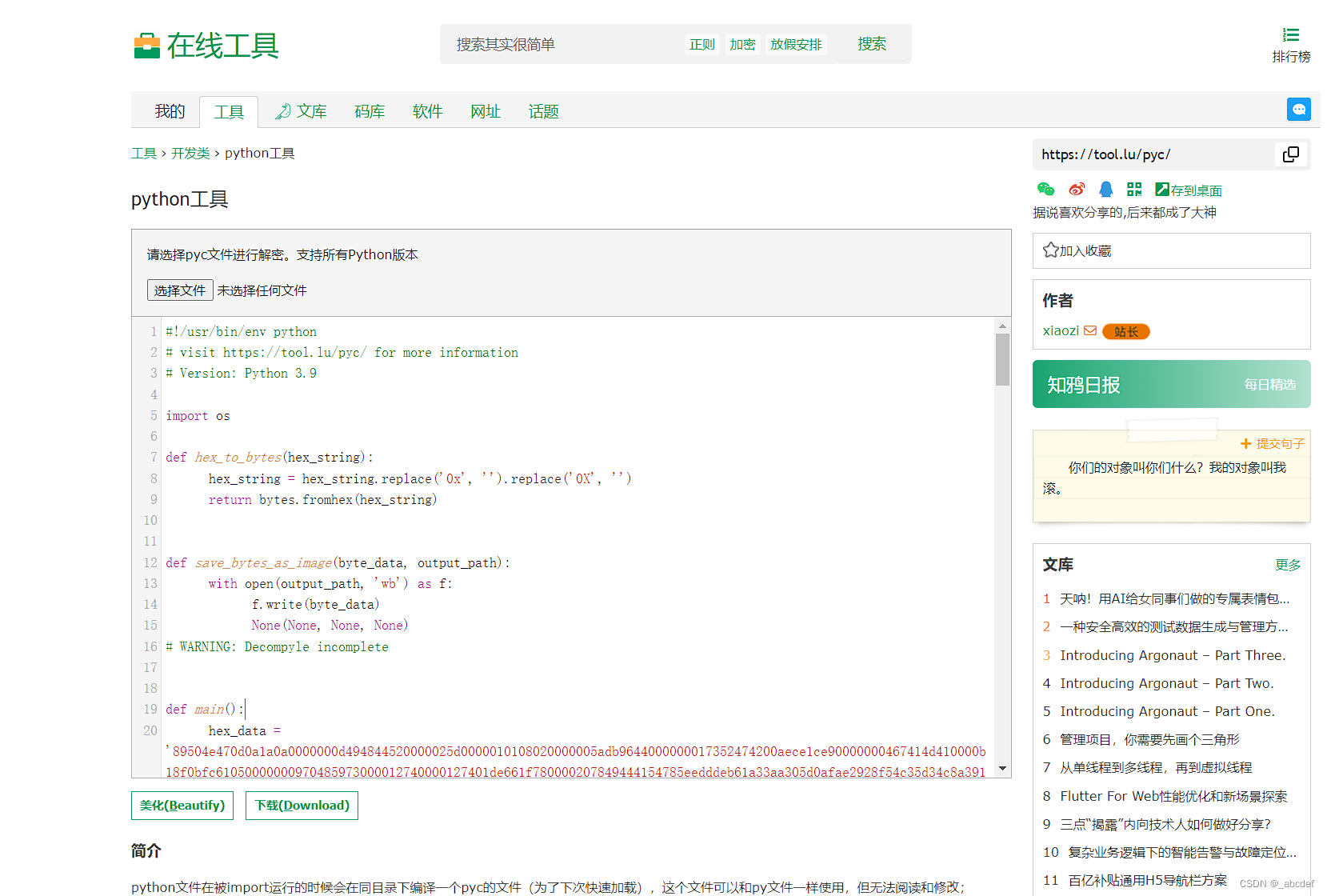Screen dimensions: 1327x896
Task: Open author xiaozi profile link
Action: (x=1061, y=330)
